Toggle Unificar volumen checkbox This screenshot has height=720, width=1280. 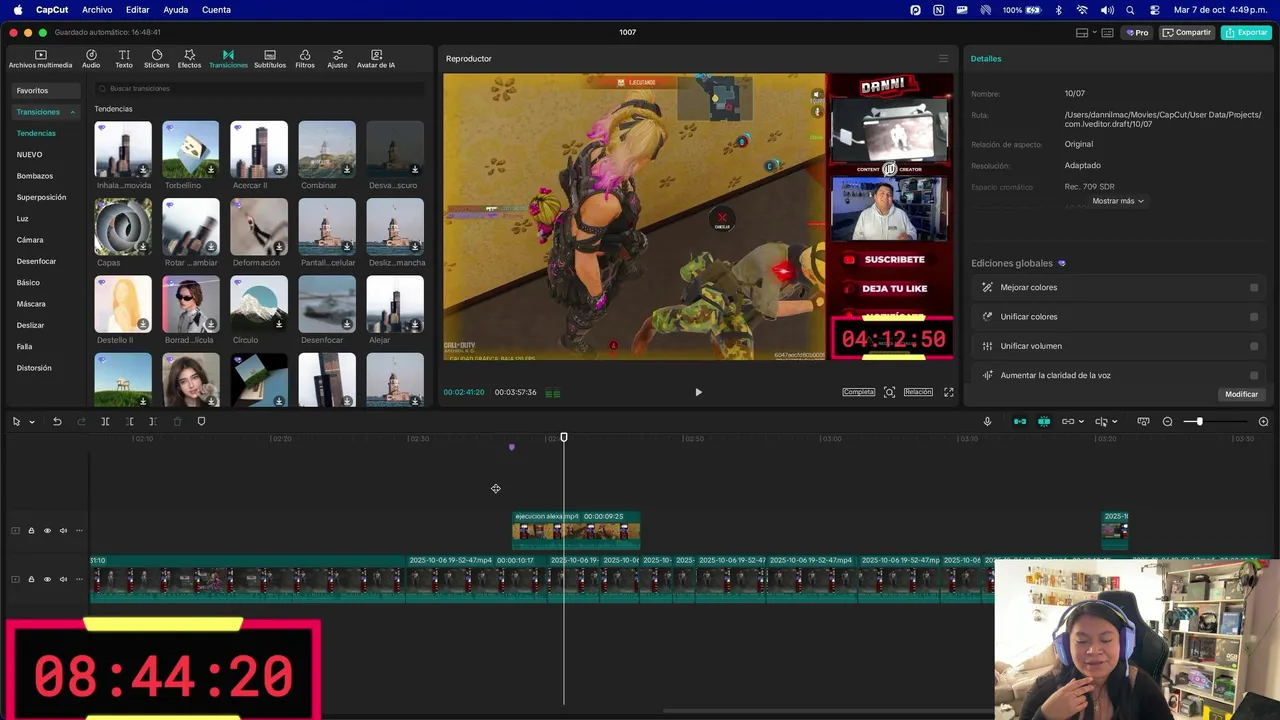click(1254, 346)
